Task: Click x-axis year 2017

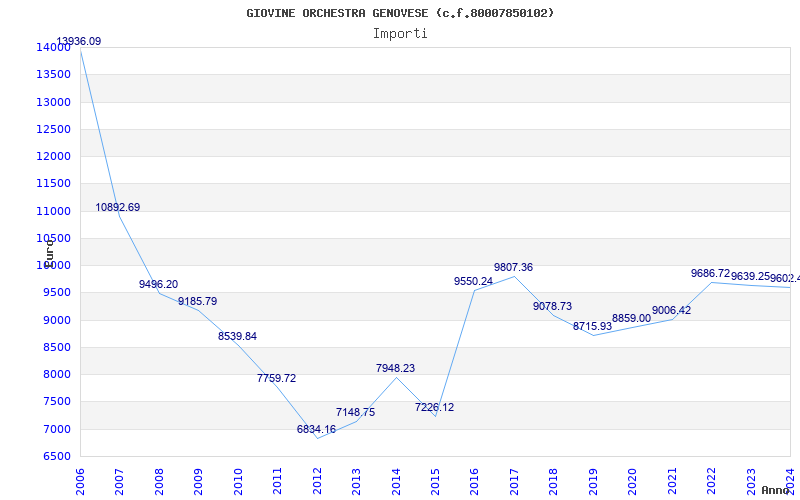Action: pos(514,482)
